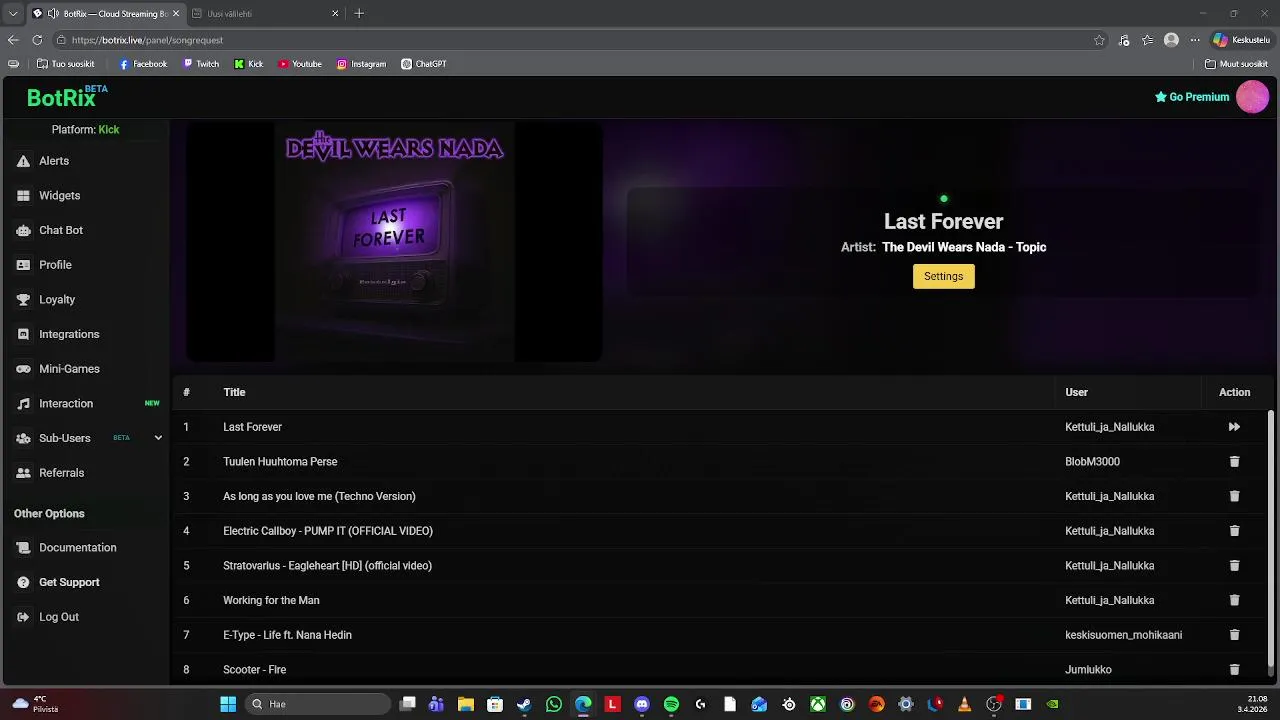Click Jumiukko user name
This screenshot has height=720, width=1280.
[1088, 670]
